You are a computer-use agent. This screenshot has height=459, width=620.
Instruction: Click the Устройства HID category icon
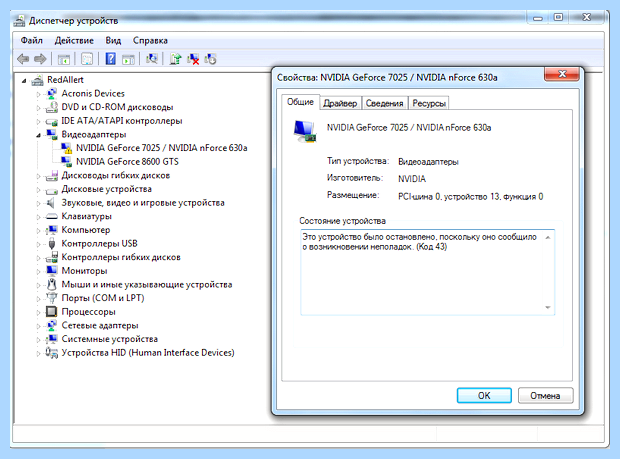[52, 353]
